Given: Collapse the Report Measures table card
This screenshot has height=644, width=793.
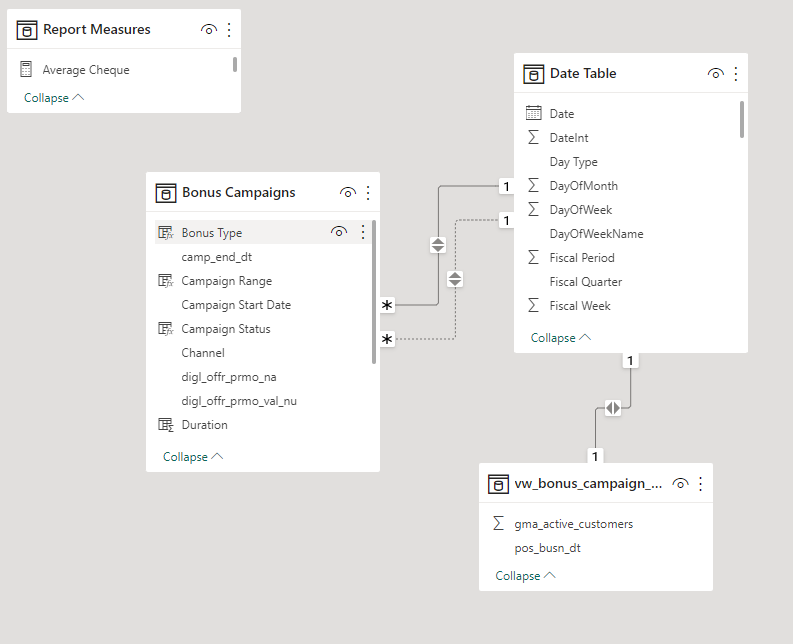Looking at the screenshot, I should click(54, 98).
